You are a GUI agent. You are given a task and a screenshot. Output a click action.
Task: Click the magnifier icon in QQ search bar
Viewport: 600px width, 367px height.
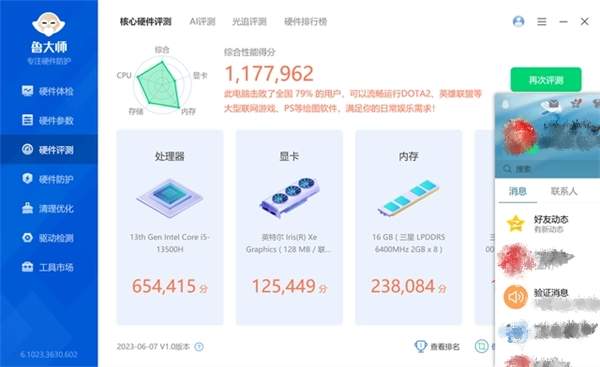(507, 169)
